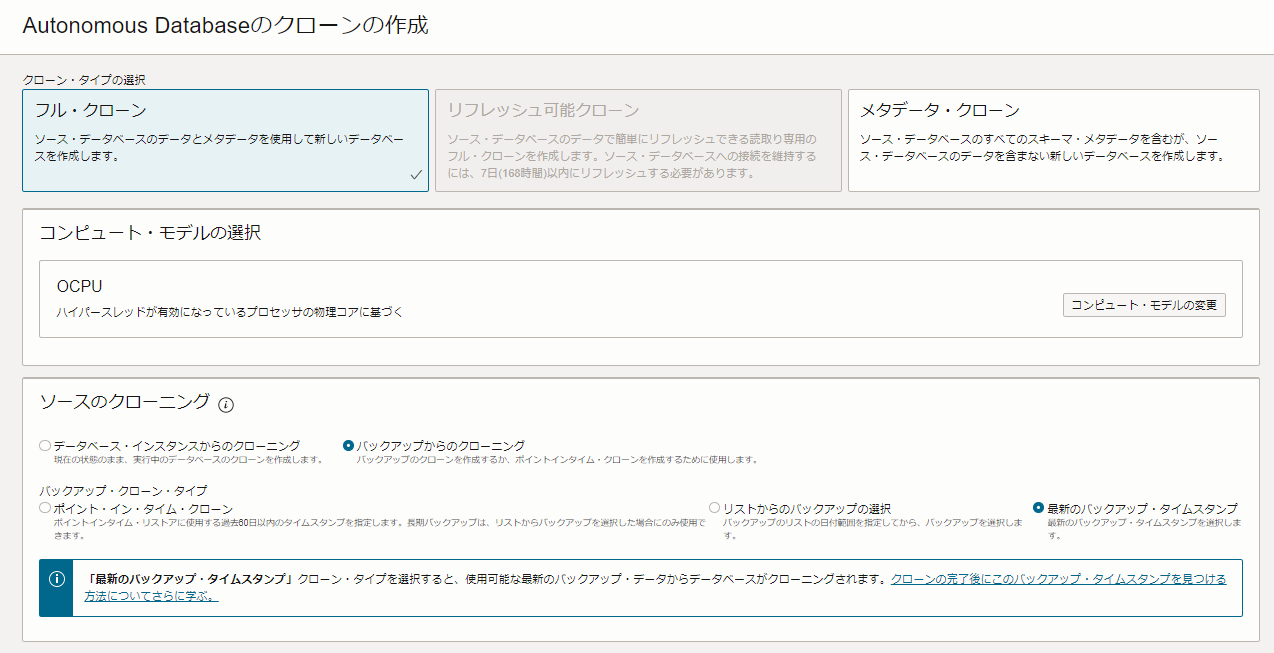Click the OCPU compute model heading

pyautogui.click(x=80, y=286)
